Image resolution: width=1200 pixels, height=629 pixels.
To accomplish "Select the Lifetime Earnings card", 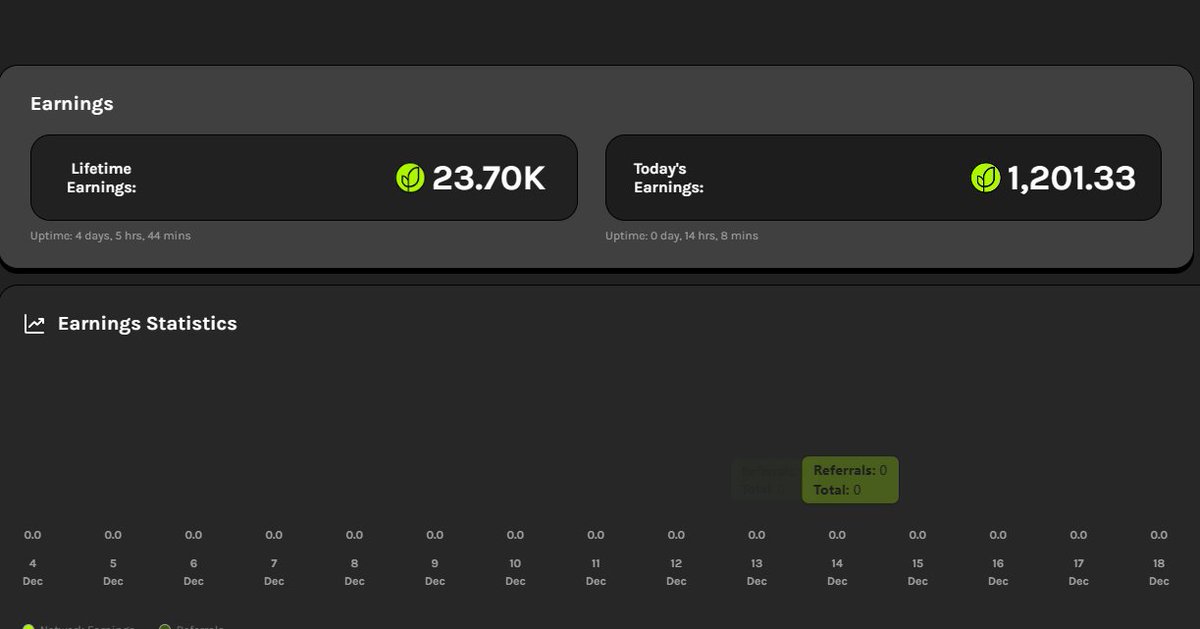I will [x=304, y=178].
